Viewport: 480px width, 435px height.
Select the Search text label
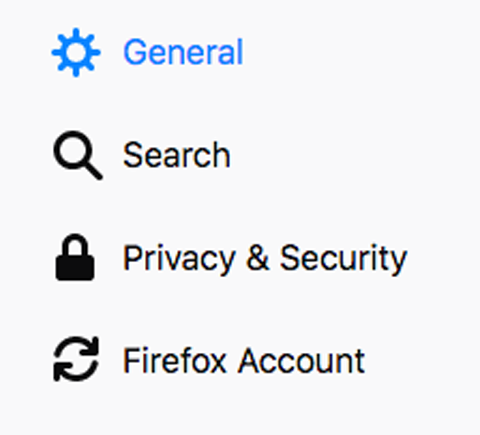(x=177, y=155)
